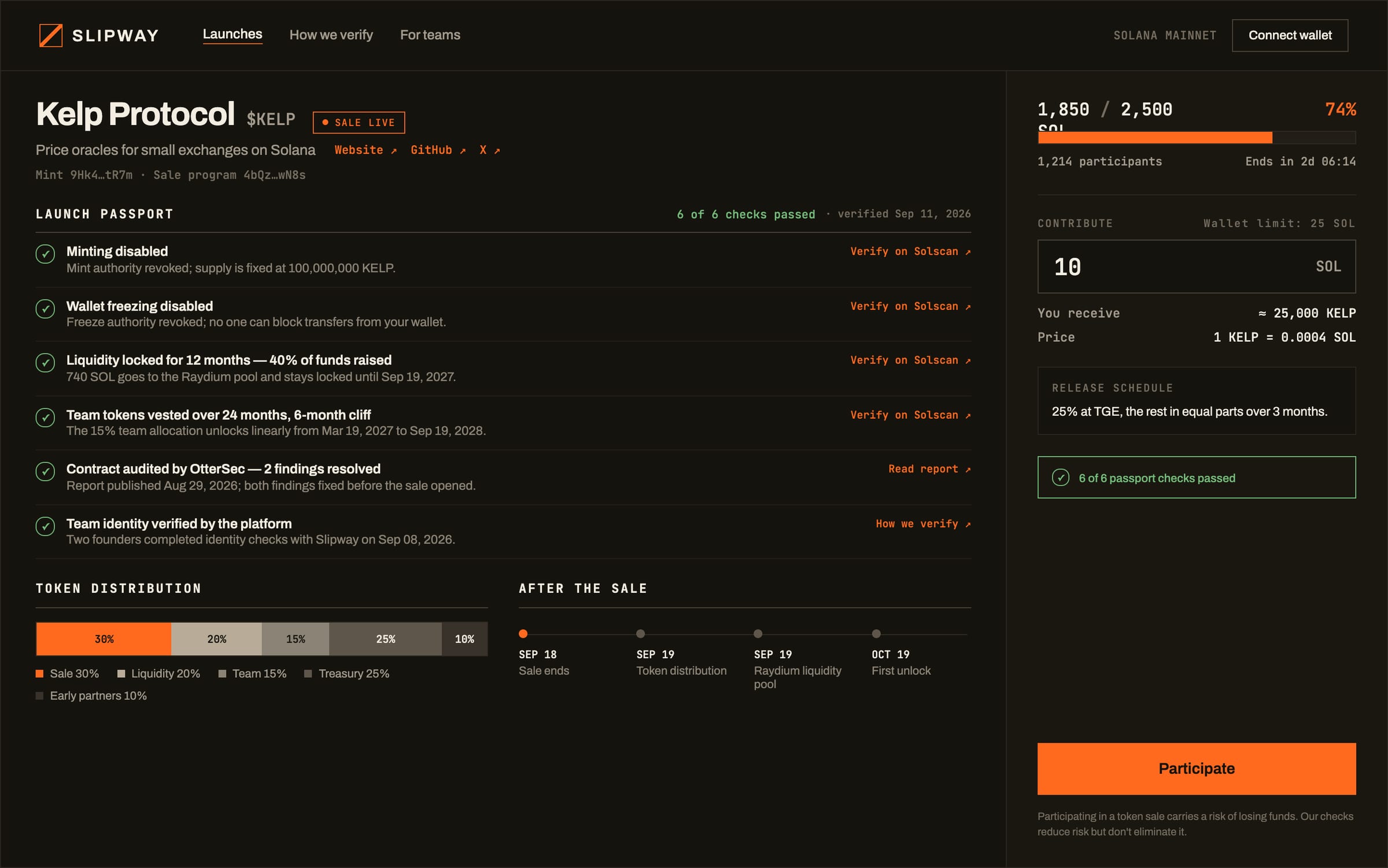Open the Kelp Protocol Website link

pyautogui.click(x=366, y=150)
